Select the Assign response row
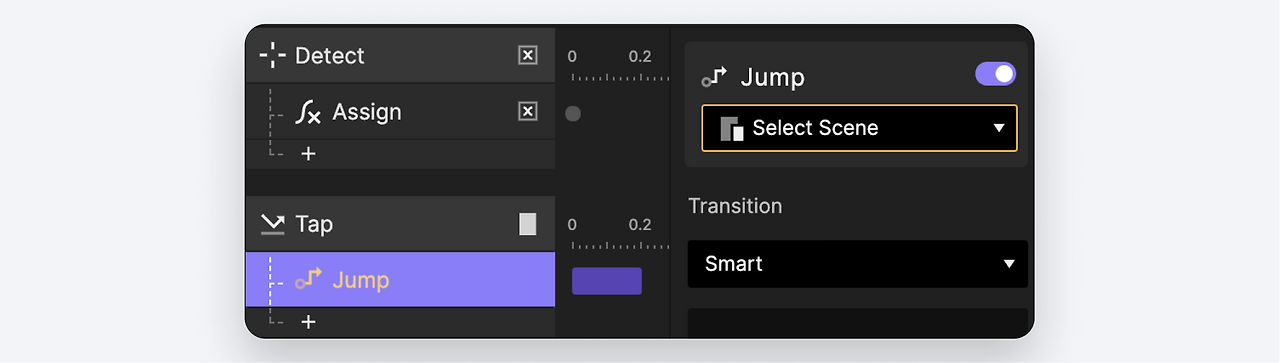The width and height of the screenshot is (1280, 363). point(400,112)
